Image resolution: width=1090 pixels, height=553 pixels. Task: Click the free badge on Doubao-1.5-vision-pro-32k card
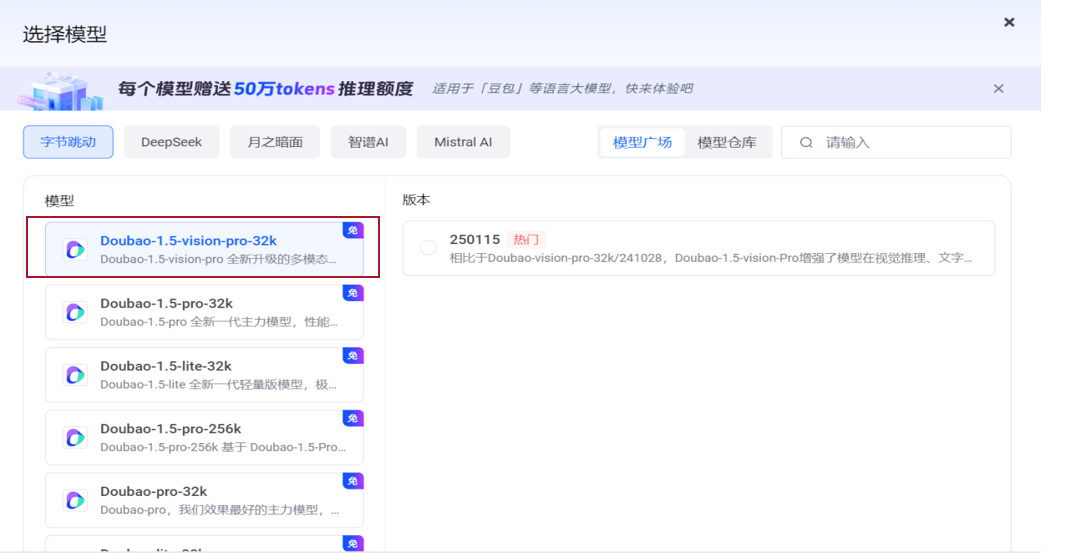point(353,230)
